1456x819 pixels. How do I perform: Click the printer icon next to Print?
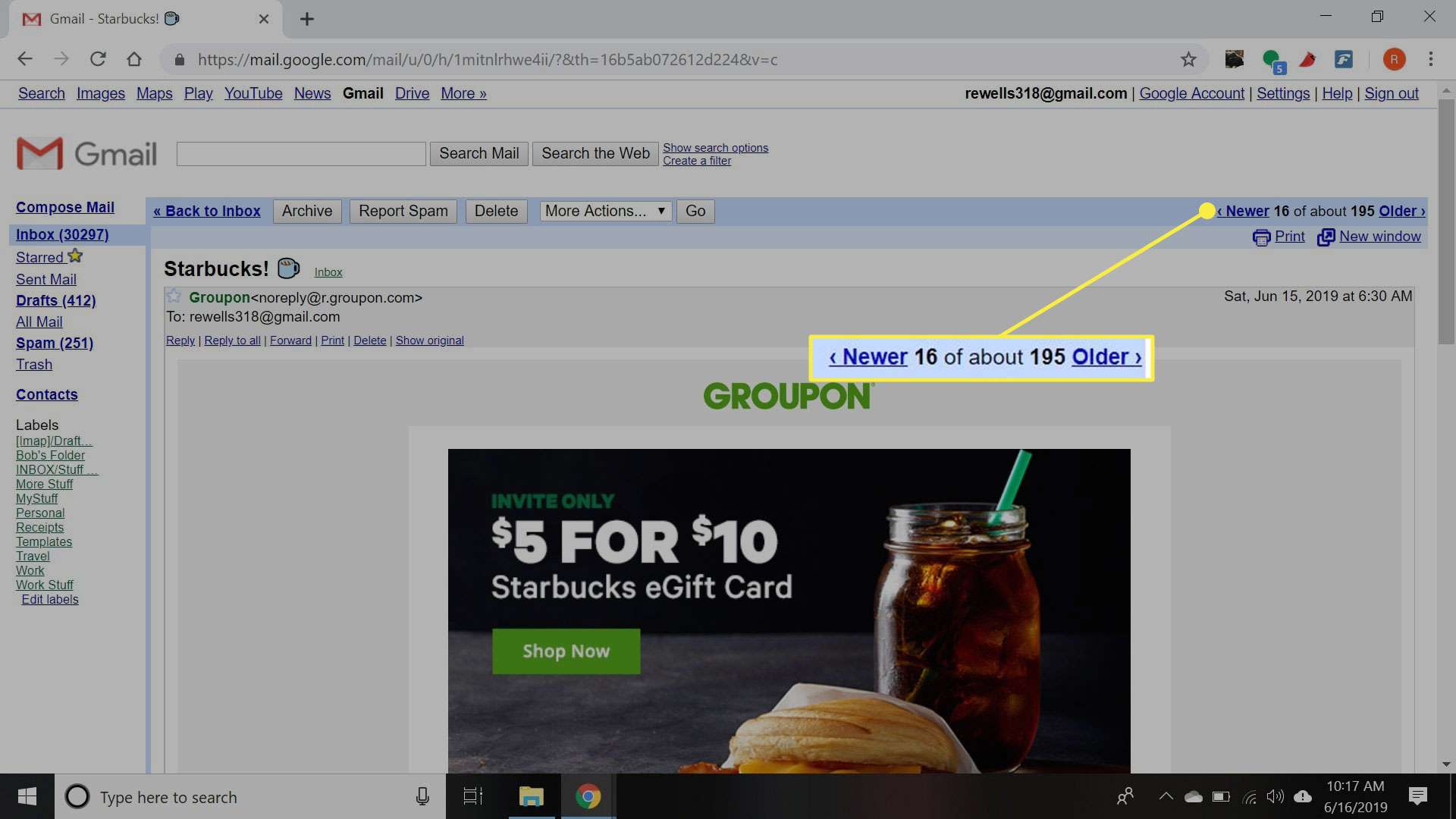click(x=1261, y=237)
